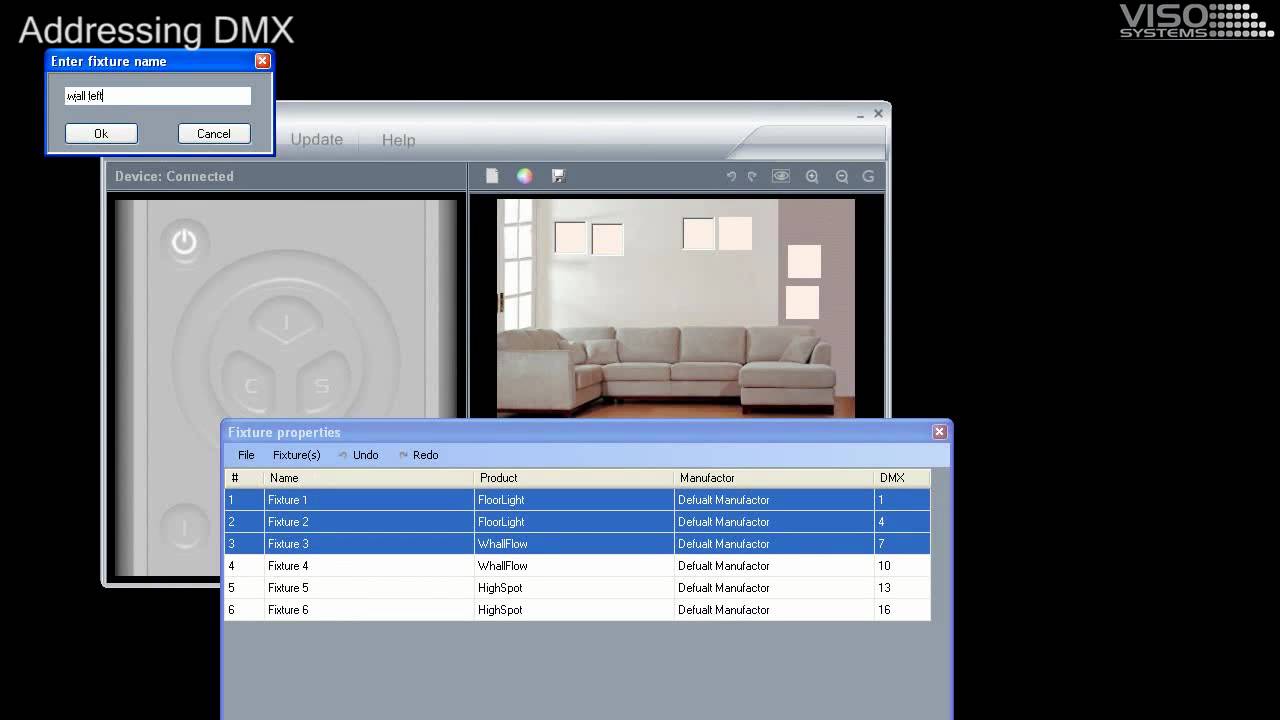Toggle the eye preview icon

(x=781, y=176)
